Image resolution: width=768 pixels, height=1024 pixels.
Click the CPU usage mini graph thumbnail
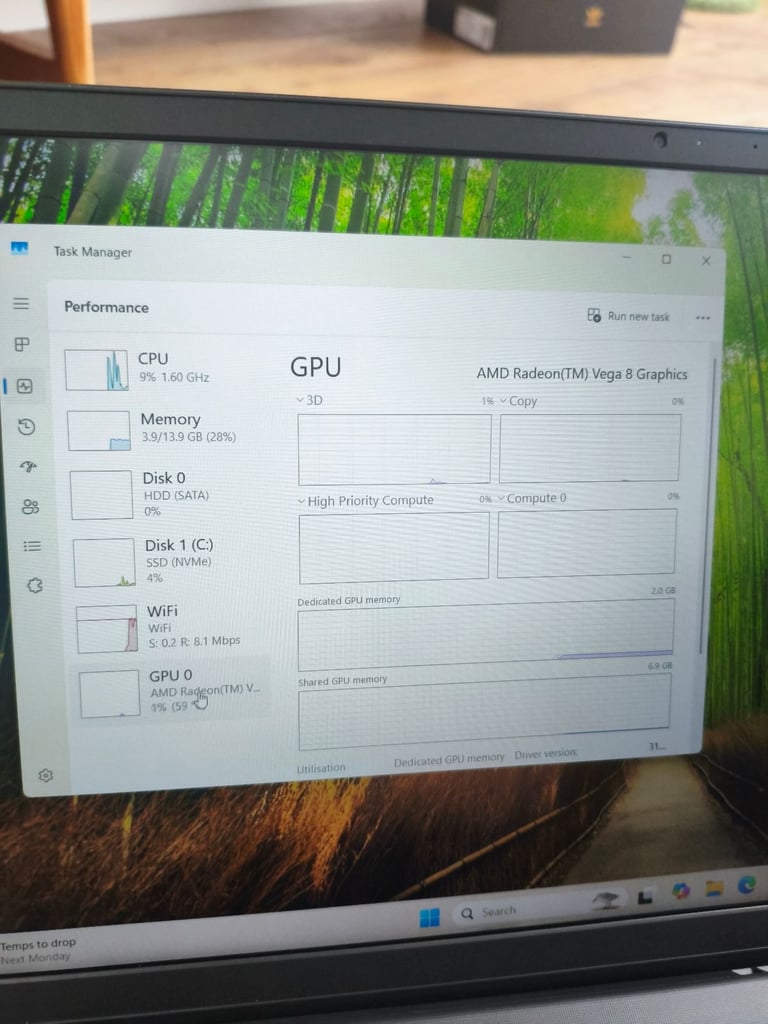click(x=96, y=370)
